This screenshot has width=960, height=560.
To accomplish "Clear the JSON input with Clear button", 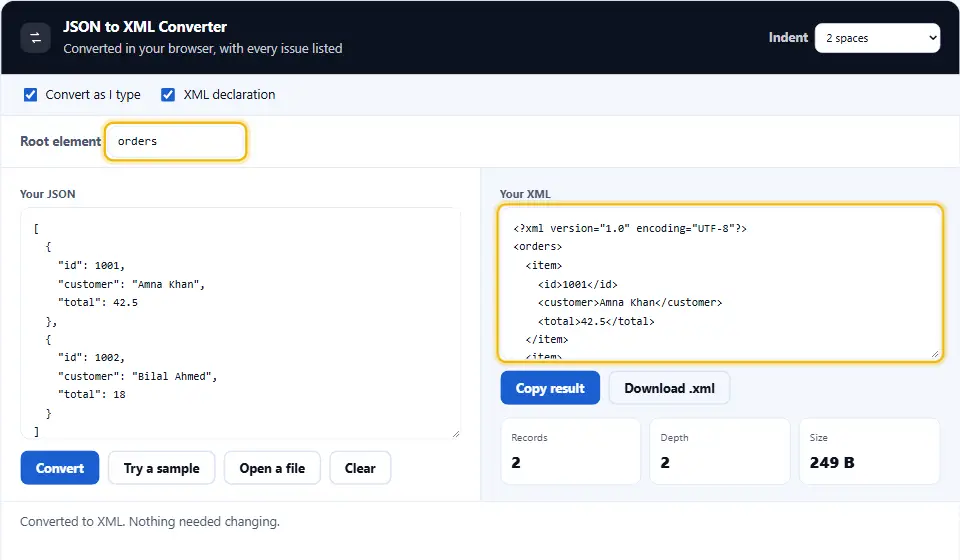I will coord(360,468).
